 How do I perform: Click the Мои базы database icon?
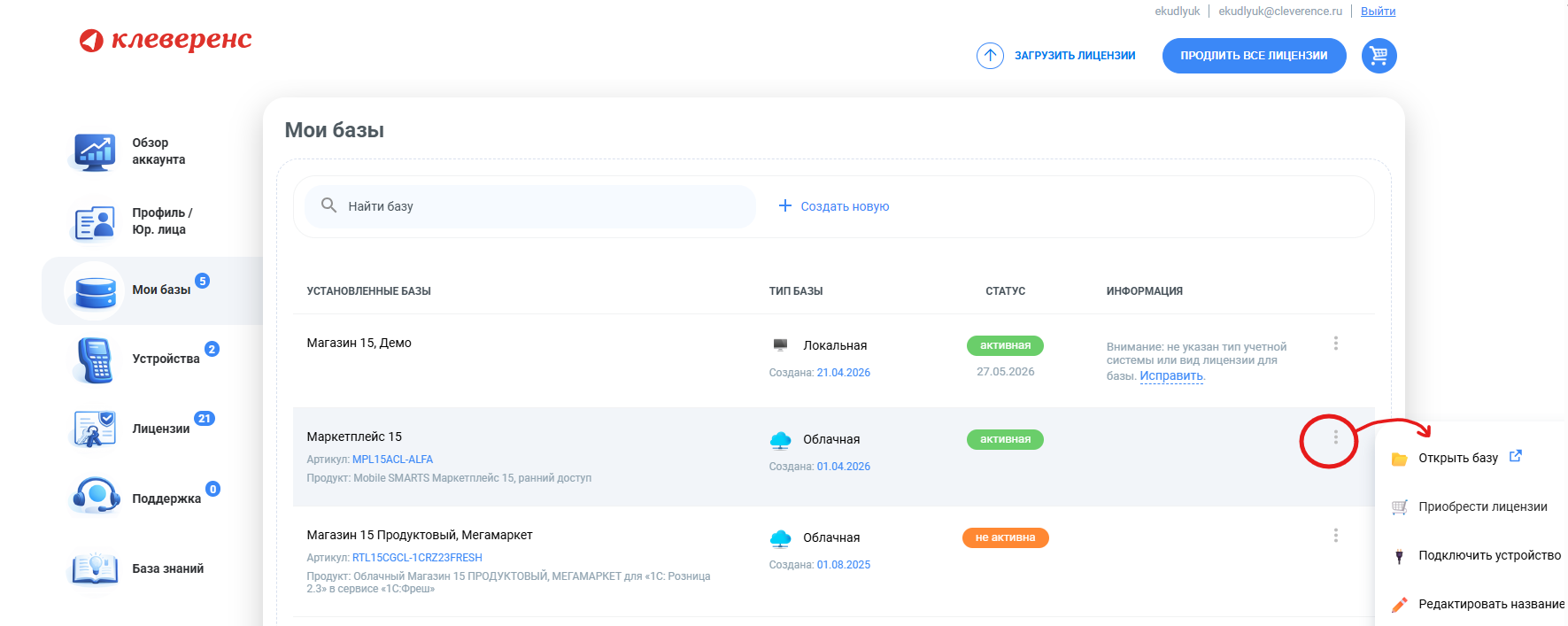pyautogui.click(x=95, y=290)
